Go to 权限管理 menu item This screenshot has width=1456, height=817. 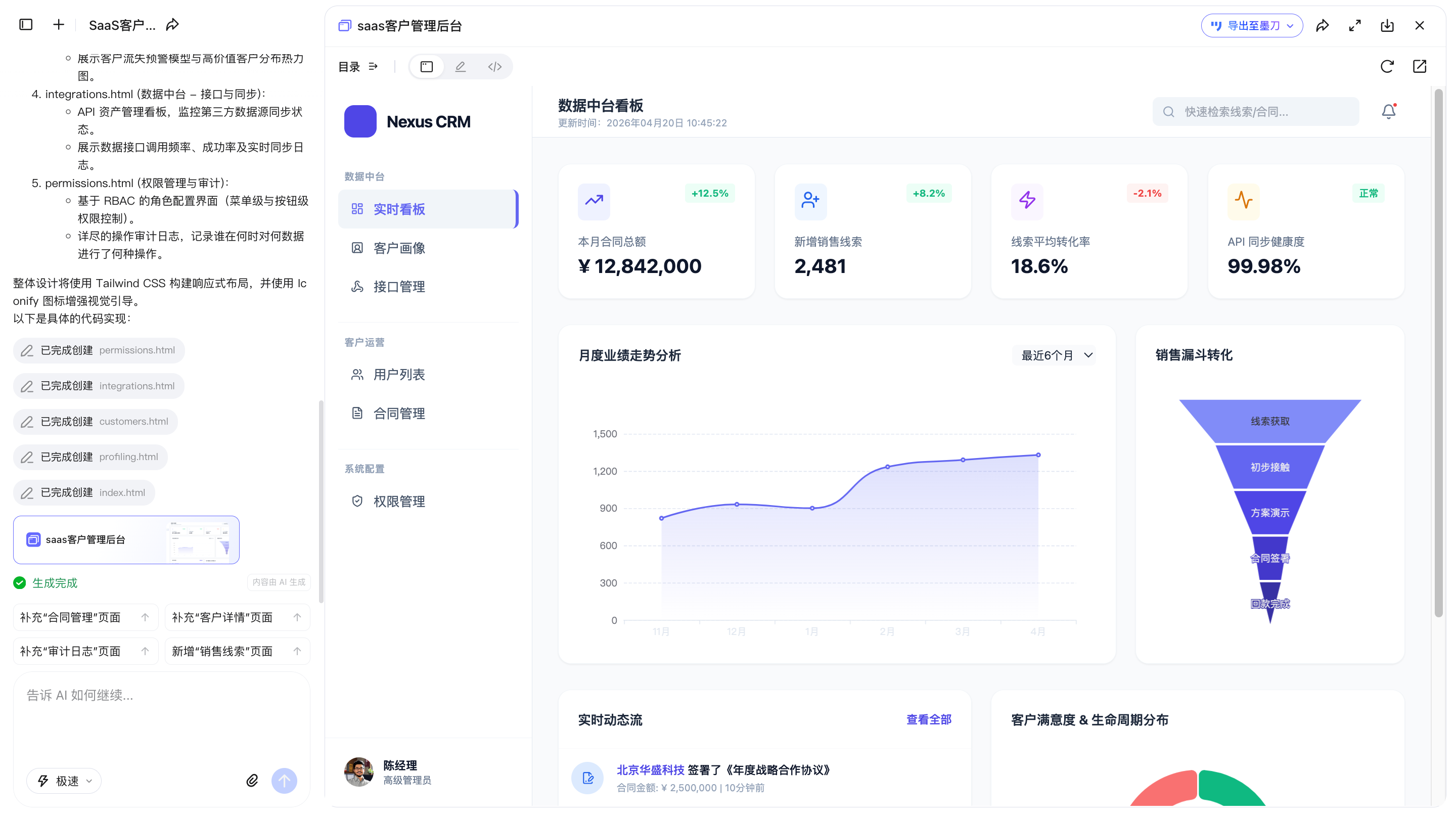(x=398, y=501)
